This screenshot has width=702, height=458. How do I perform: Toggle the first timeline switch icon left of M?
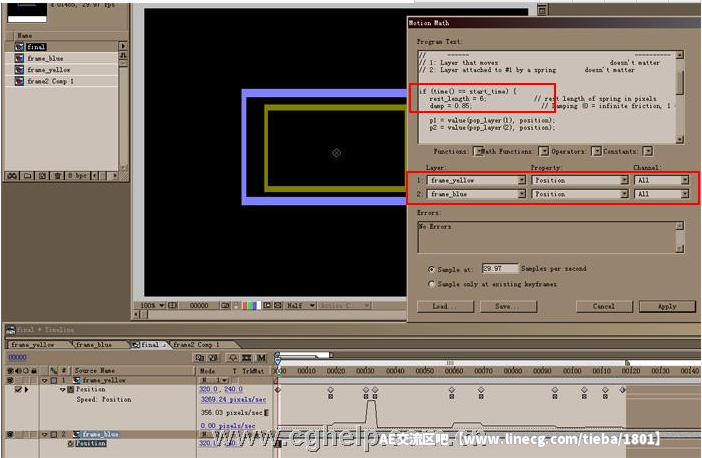click(x=199, y=358)
